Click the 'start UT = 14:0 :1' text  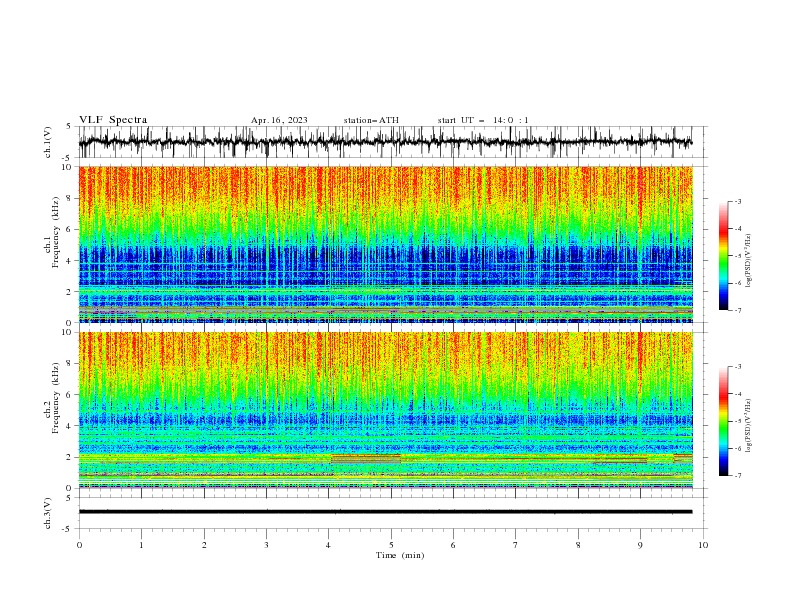[483, 120]
